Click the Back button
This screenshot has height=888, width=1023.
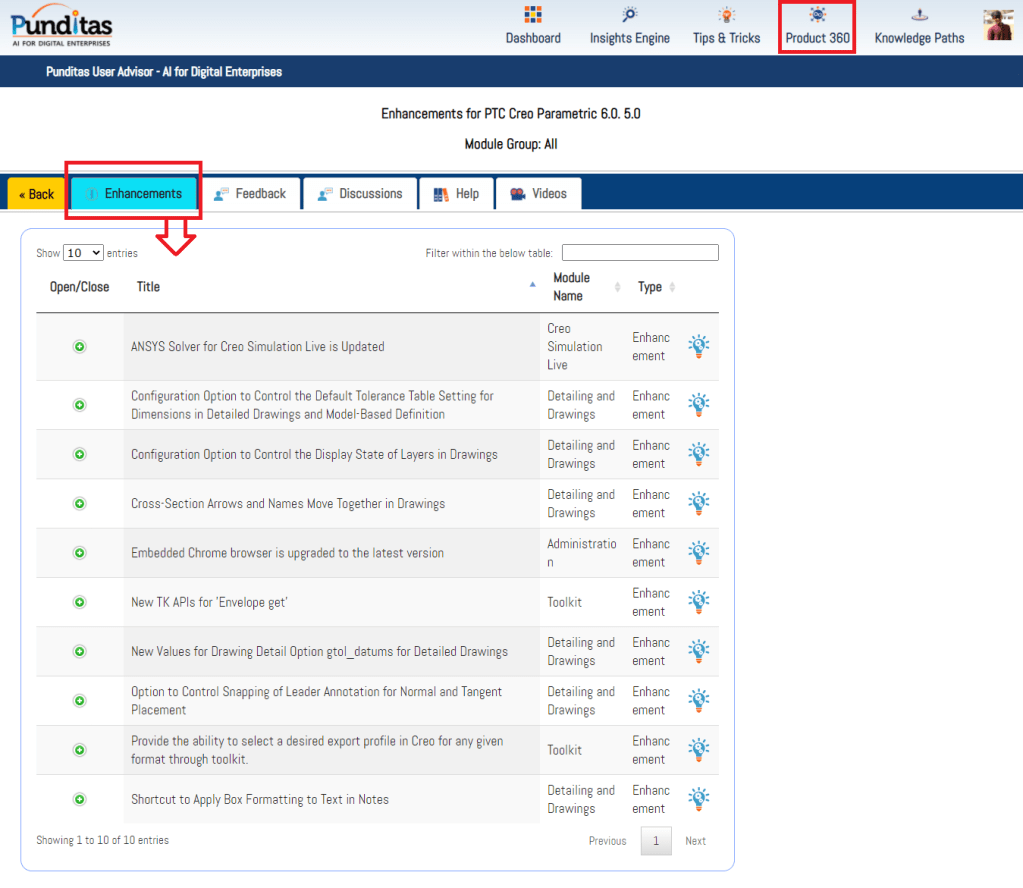[x=36, y=194]
